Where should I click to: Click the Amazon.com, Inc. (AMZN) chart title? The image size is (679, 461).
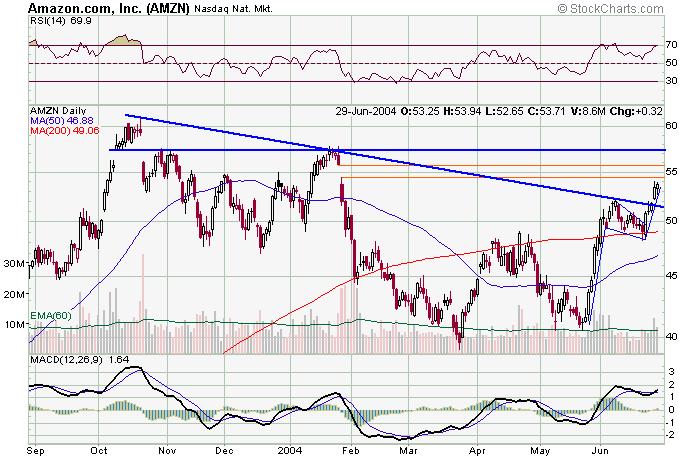[109, 8]
